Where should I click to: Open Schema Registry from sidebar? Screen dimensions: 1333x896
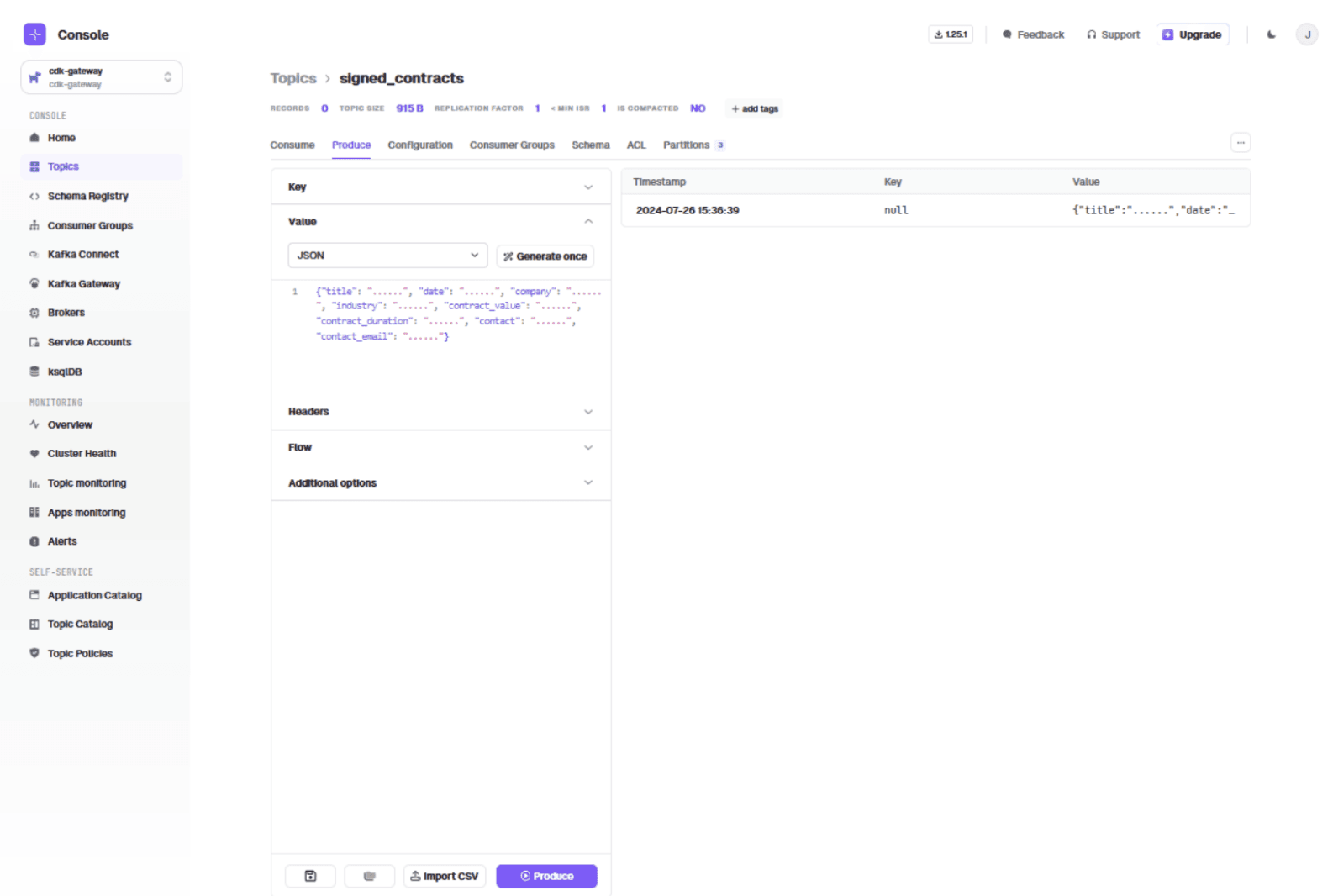pos(87,197)
